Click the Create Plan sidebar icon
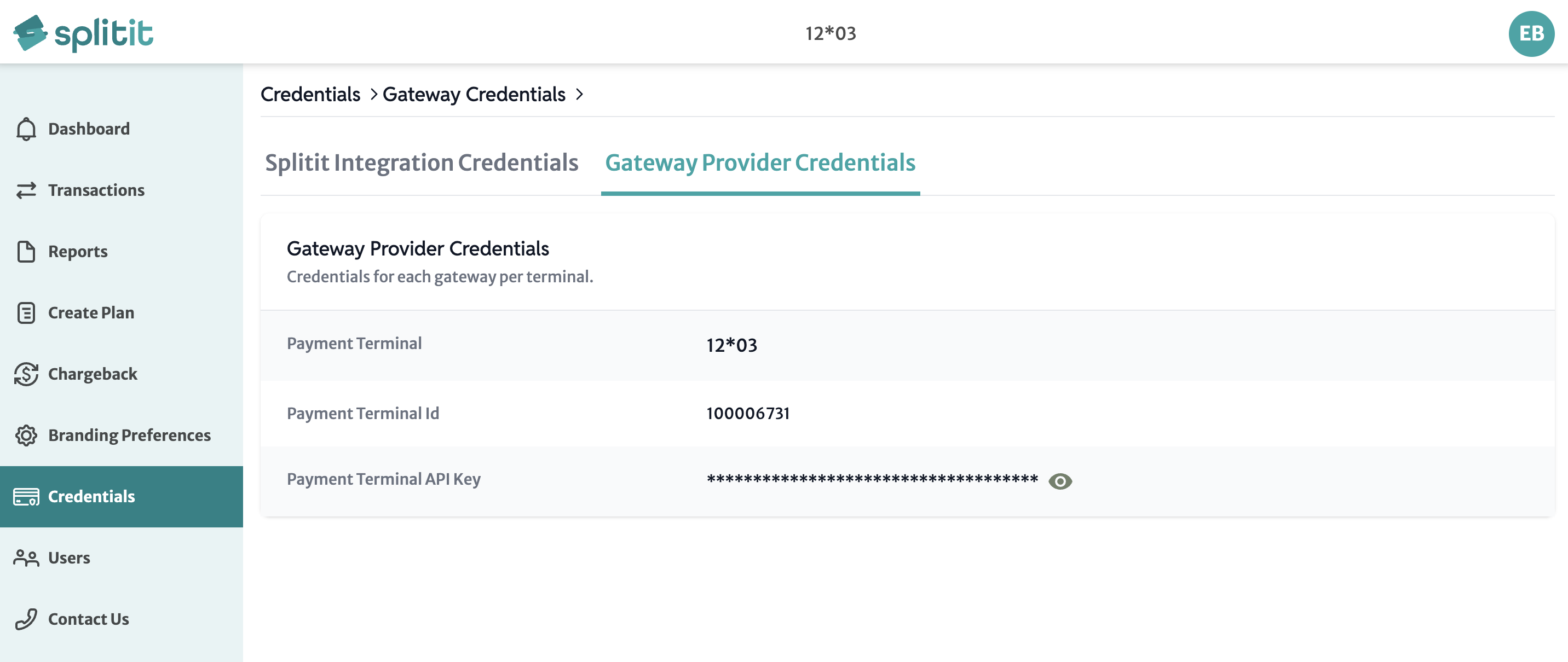Screen dimensions: 1568x662 (x=27, y=312)
